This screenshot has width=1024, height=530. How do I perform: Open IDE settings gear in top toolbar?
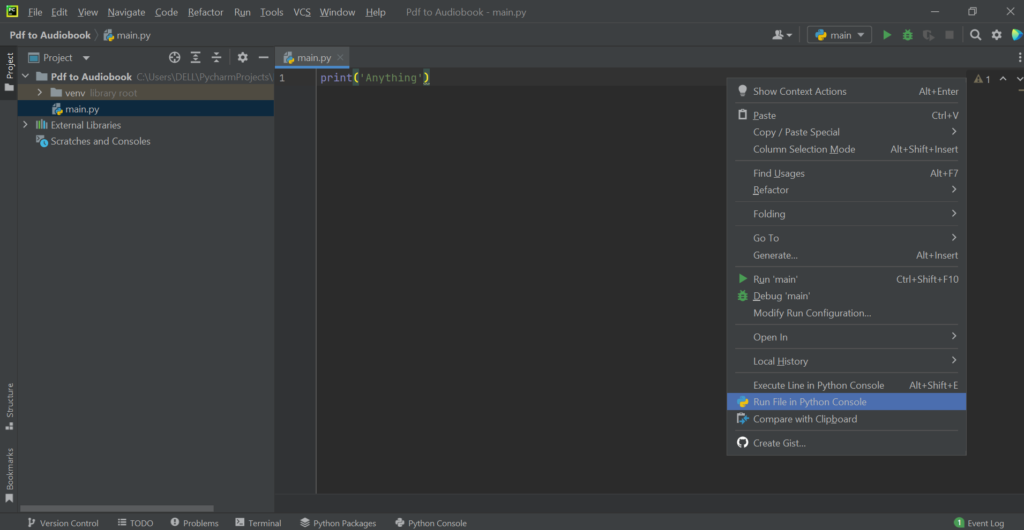(997, 35)
